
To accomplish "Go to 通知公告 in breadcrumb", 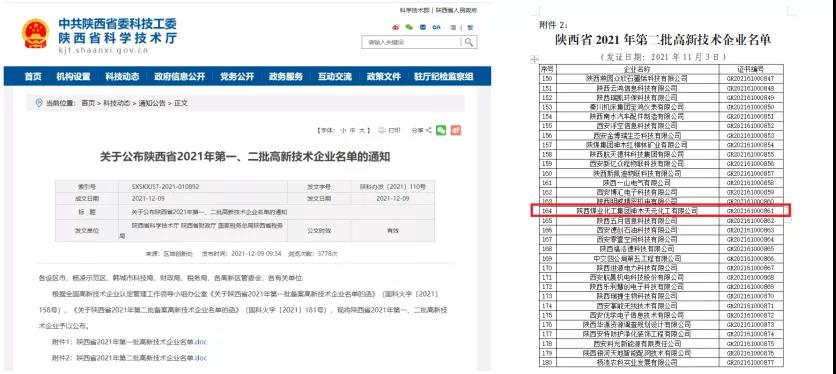I will coord(151,103).
